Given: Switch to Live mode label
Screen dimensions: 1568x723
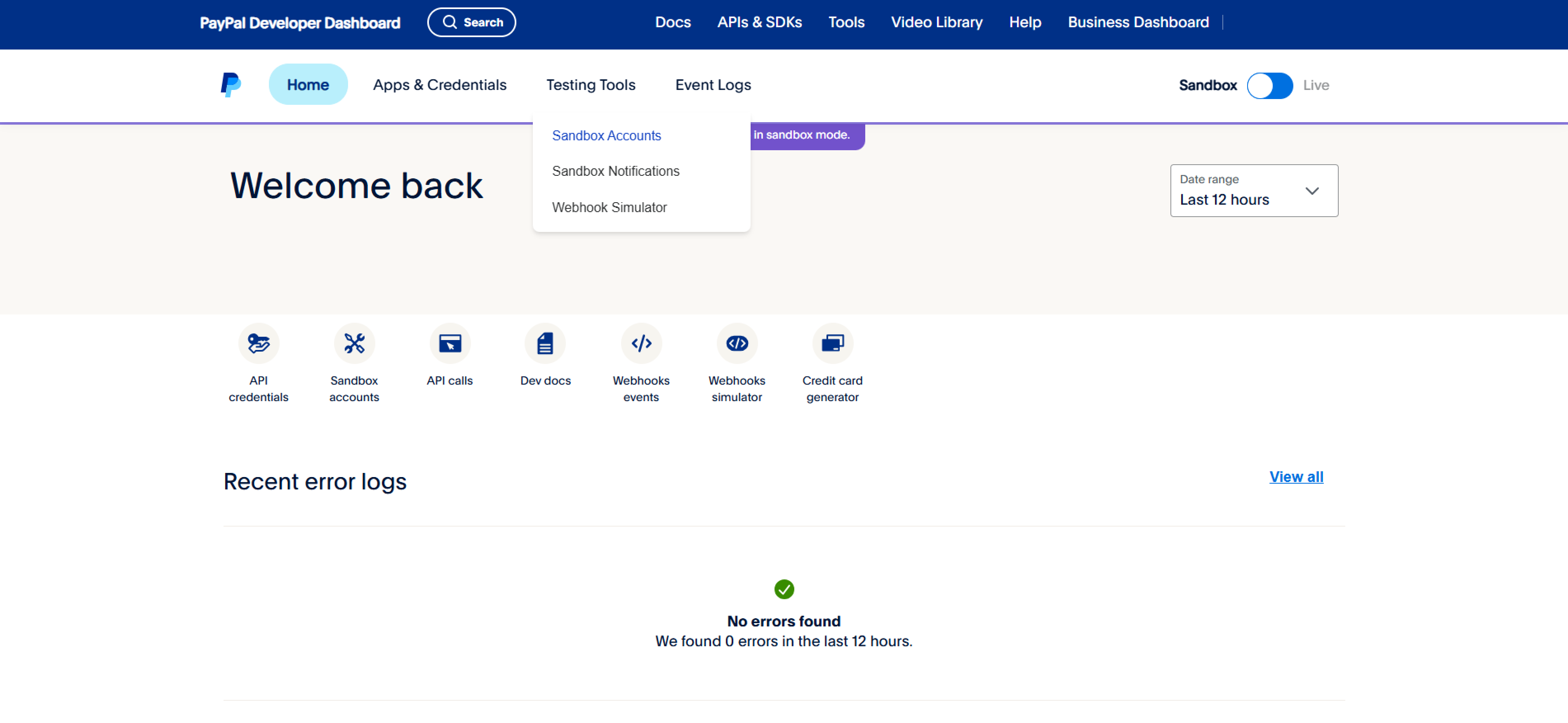Looking at the screenshot, I should pos(1315,85).
